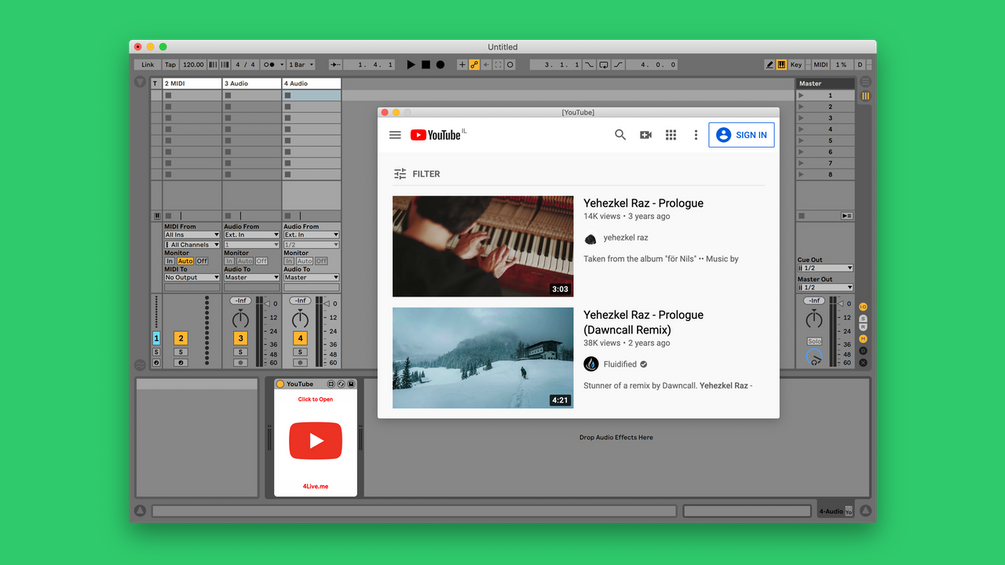This screenshot has width=1005, height=565.
Task: Select the Master track header
Action: point(825,83)
